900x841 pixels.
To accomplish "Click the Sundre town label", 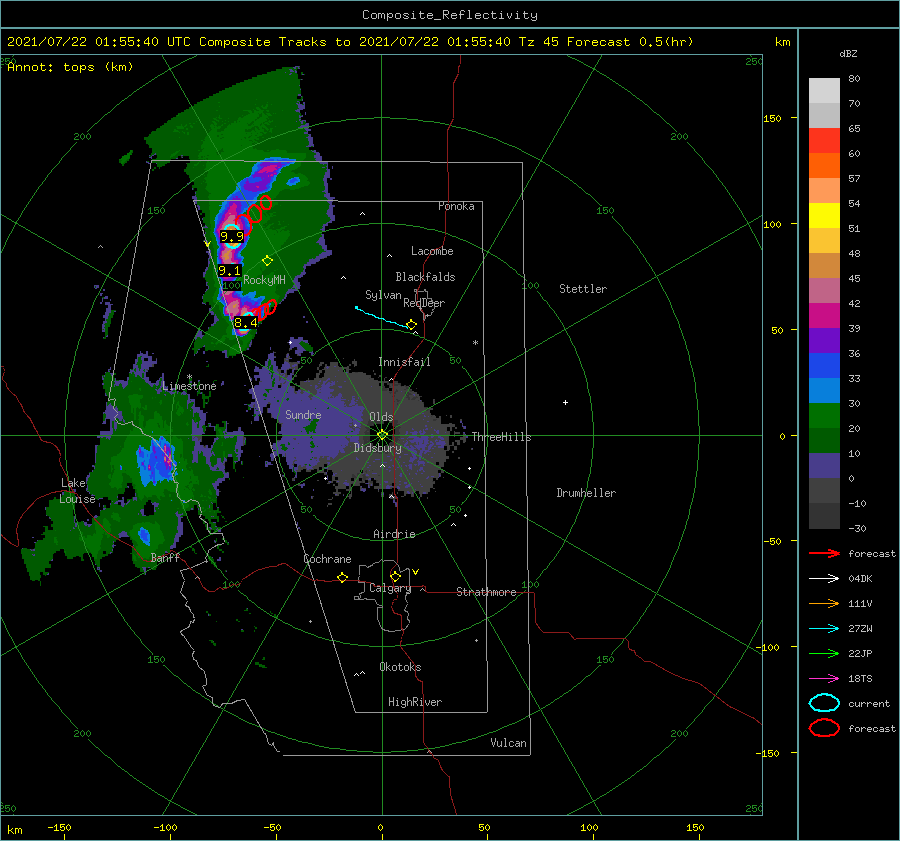I will [303, 415].
